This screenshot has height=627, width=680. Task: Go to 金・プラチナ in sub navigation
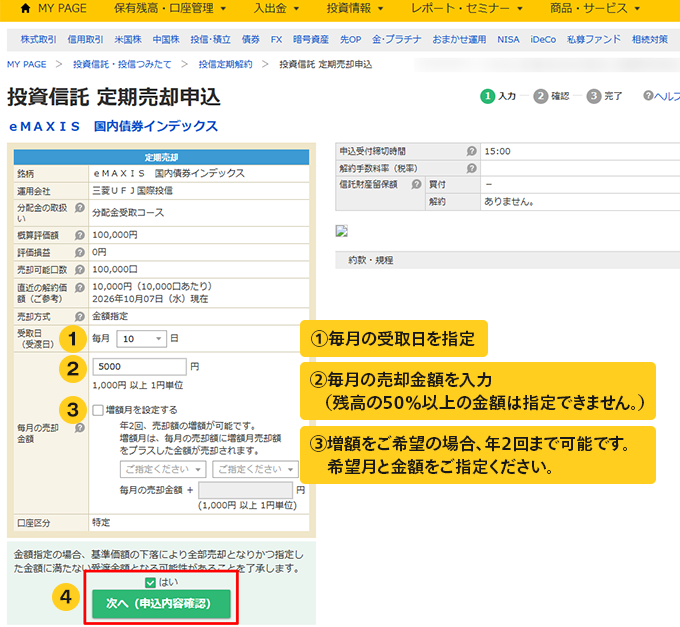(x=396, y=39)
